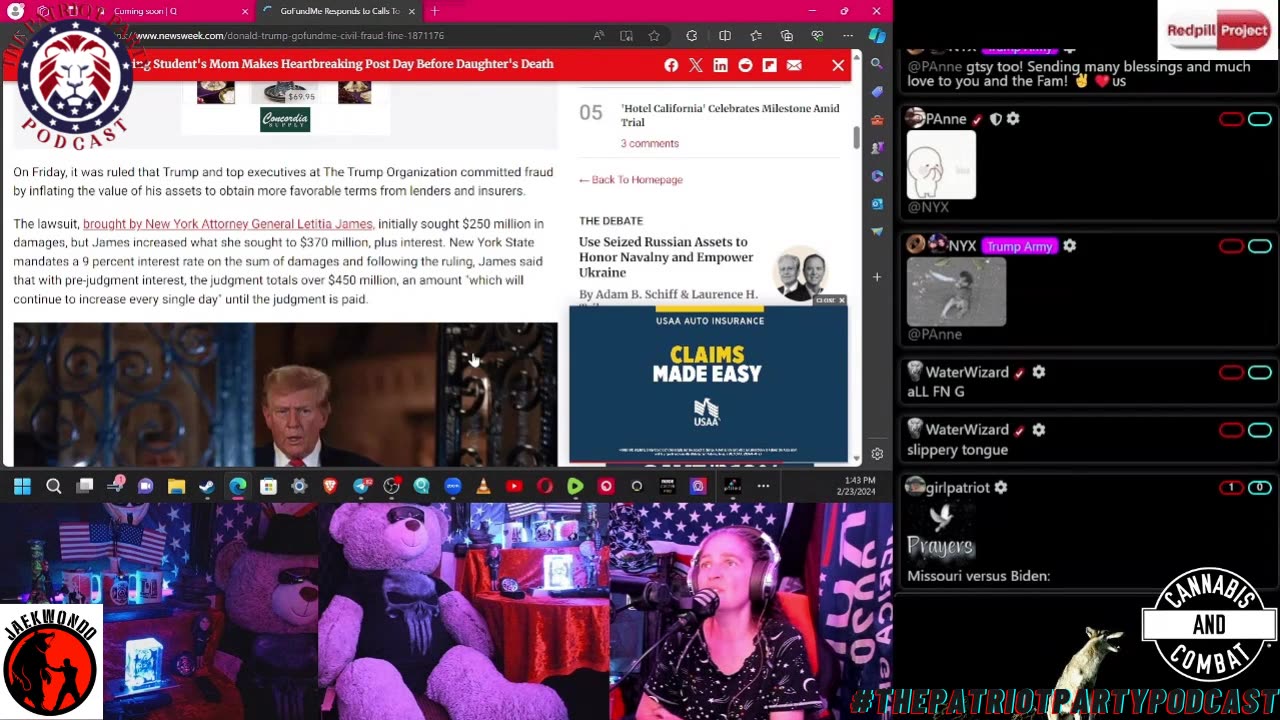1280x720 pixels.
Task: Open Edge collections panel
Action: click(x=787, y=36)
